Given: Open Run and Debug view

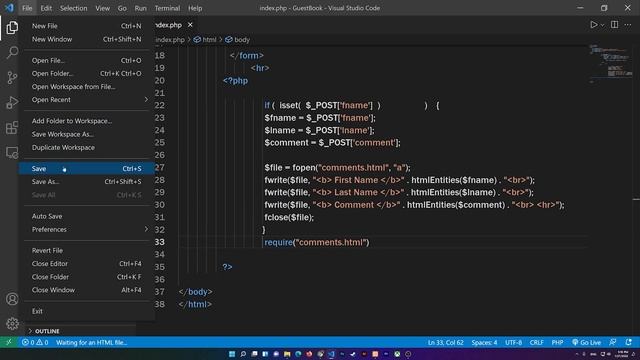Looking at the screenshot, I should click(x=12, y=102).
